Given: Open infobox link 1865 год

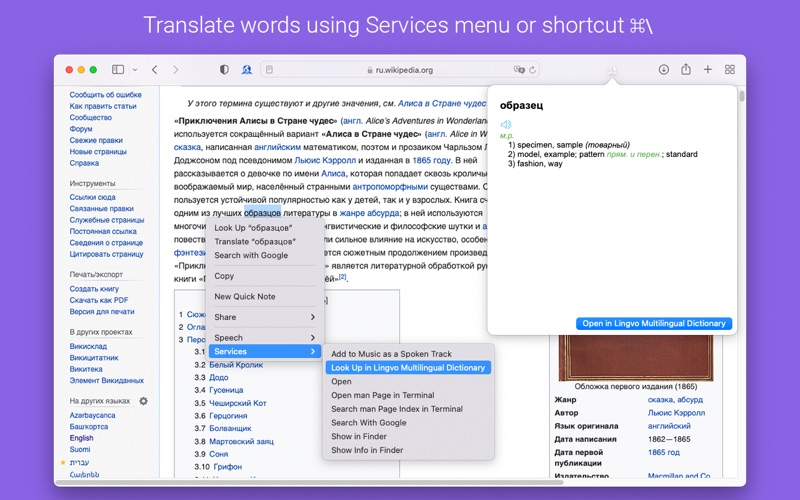Looking at the screenshot, I should 664,452.
